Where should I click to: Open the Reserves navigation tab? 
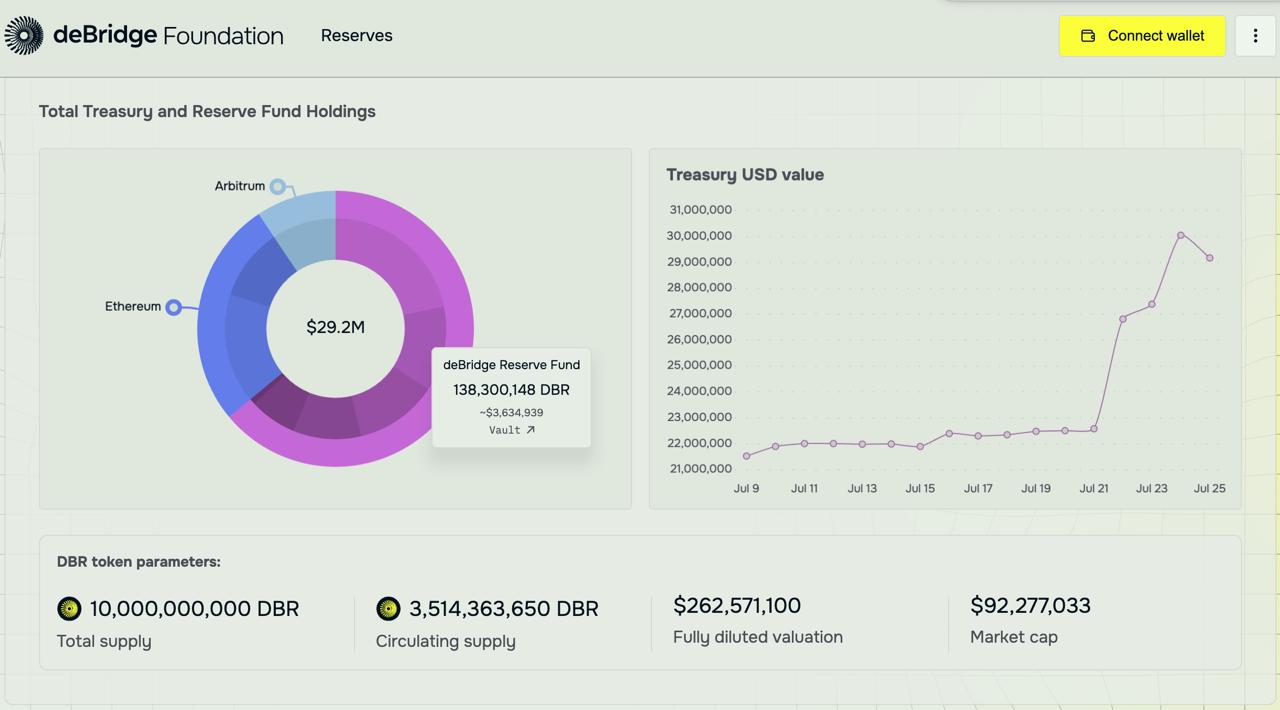[357, 35]
